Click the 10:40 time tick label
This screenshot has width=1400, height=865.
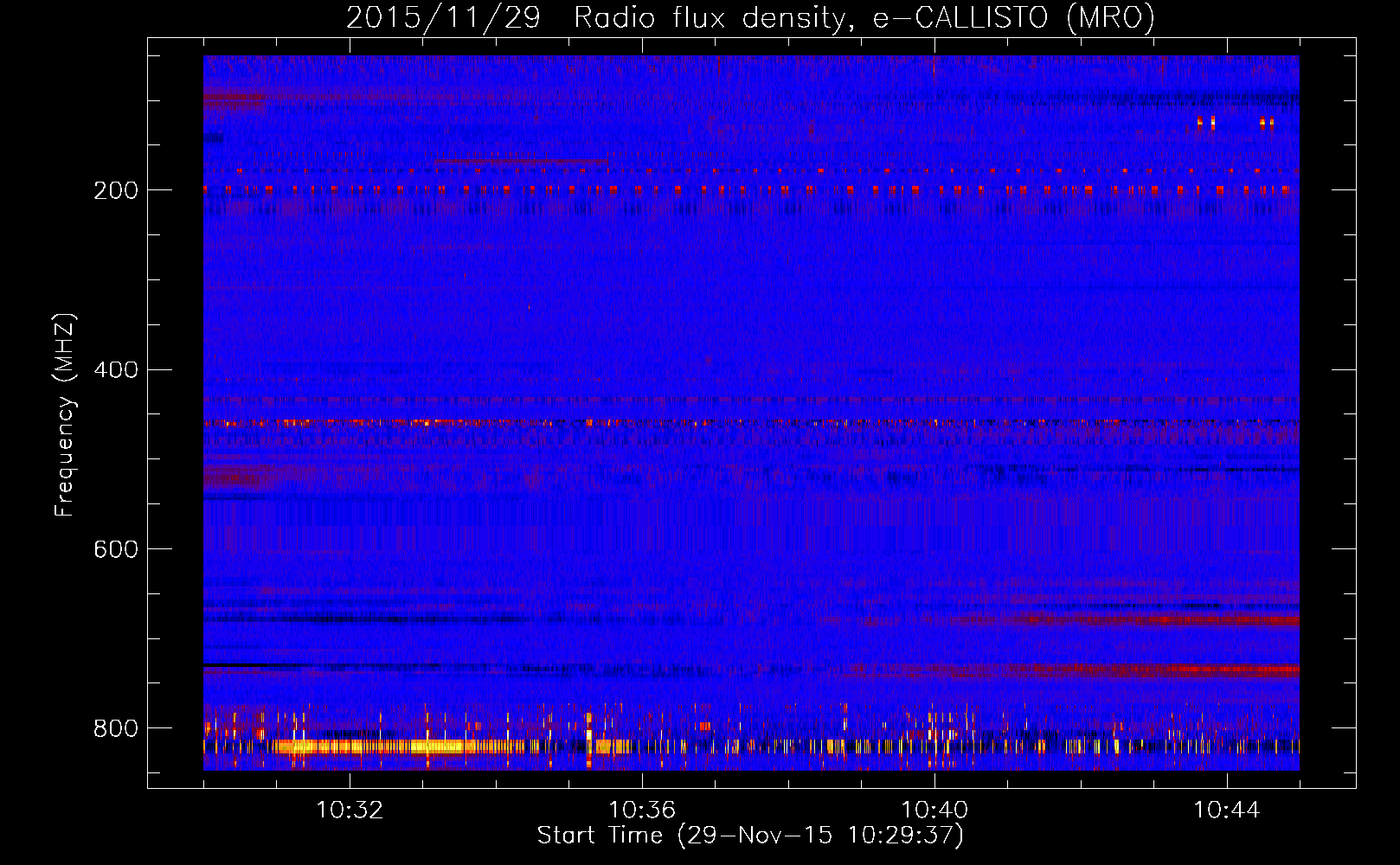pyautogui.click(x=934, y=811)
